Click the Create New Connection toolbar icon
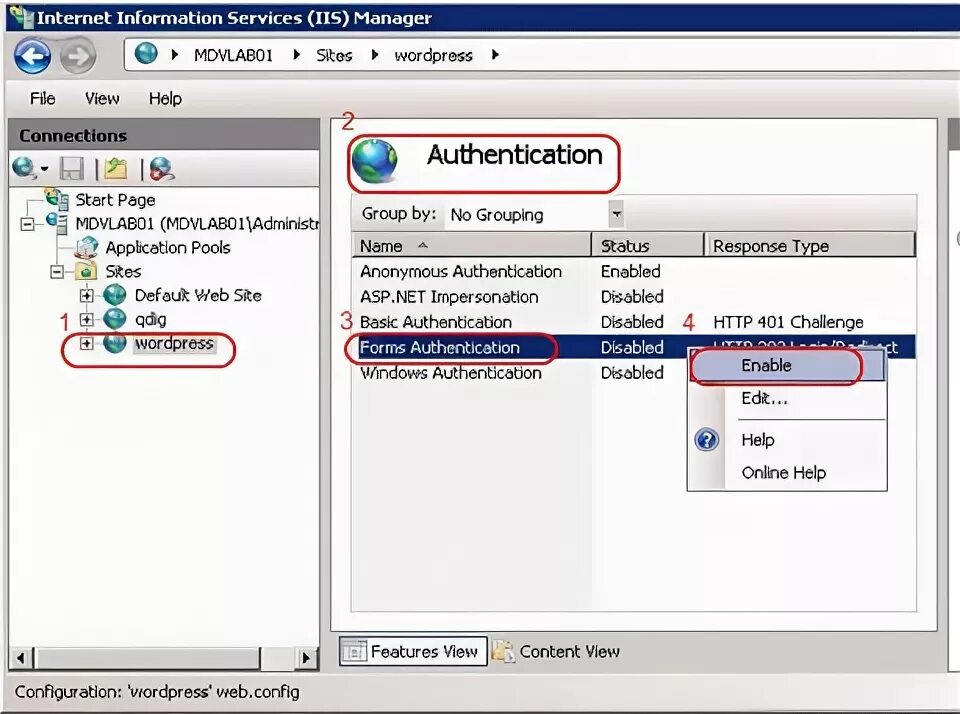 (23, 168)
